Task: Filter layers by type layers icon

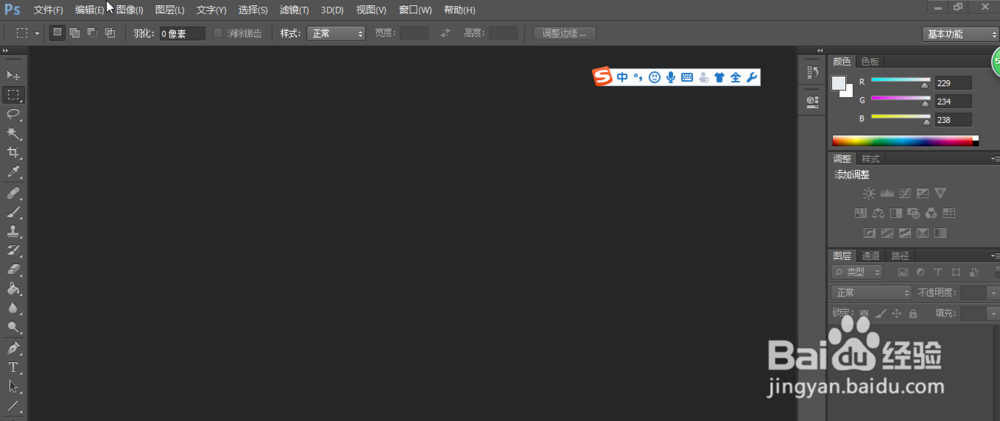Action: point(938,272)
